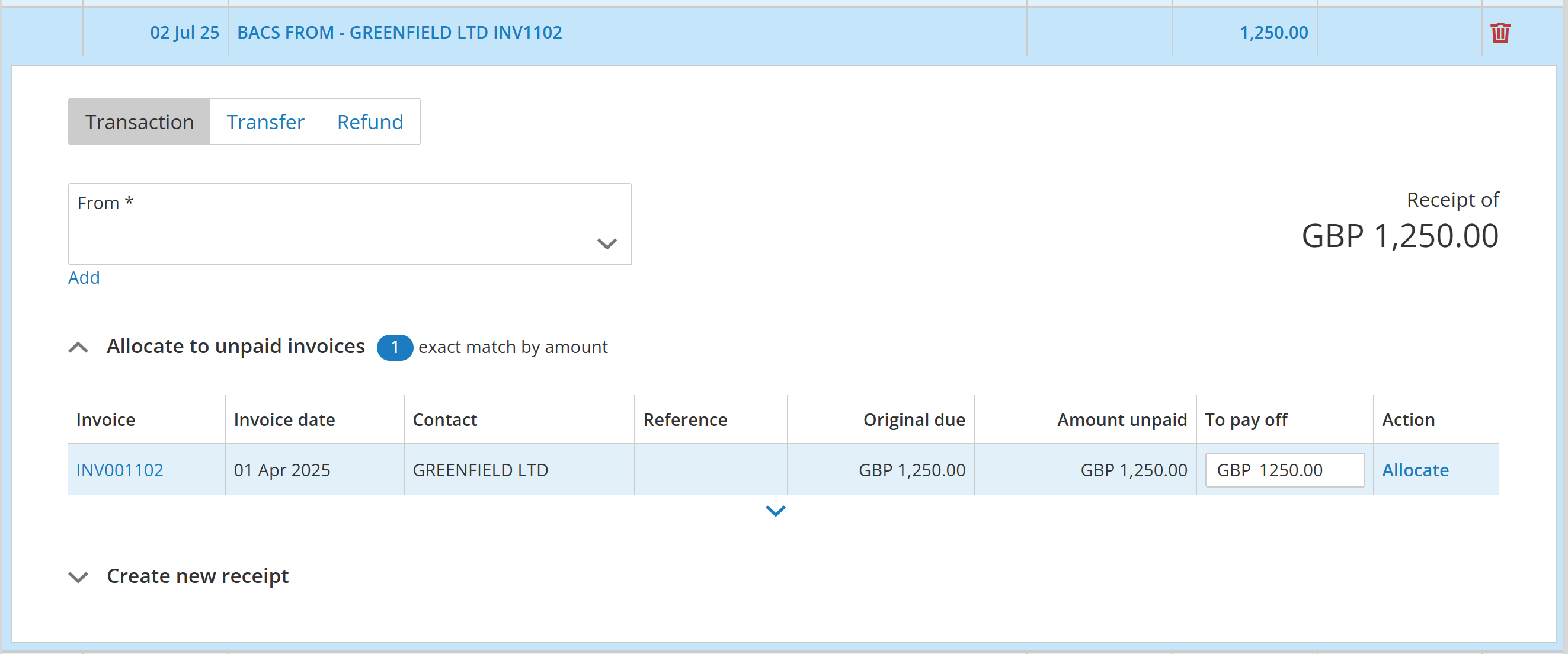Show more invoices with blue chevron
Image resolution: width=1568 pixels, height=654 pixels.
coord(775,511)
